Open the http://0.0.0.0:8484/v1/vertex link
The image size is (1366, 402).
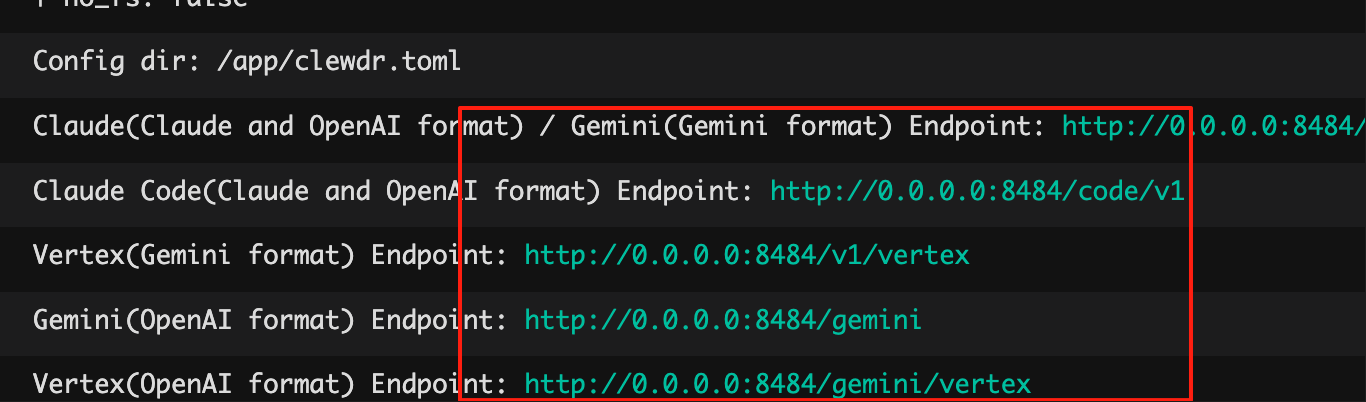[x=747, y=255]
